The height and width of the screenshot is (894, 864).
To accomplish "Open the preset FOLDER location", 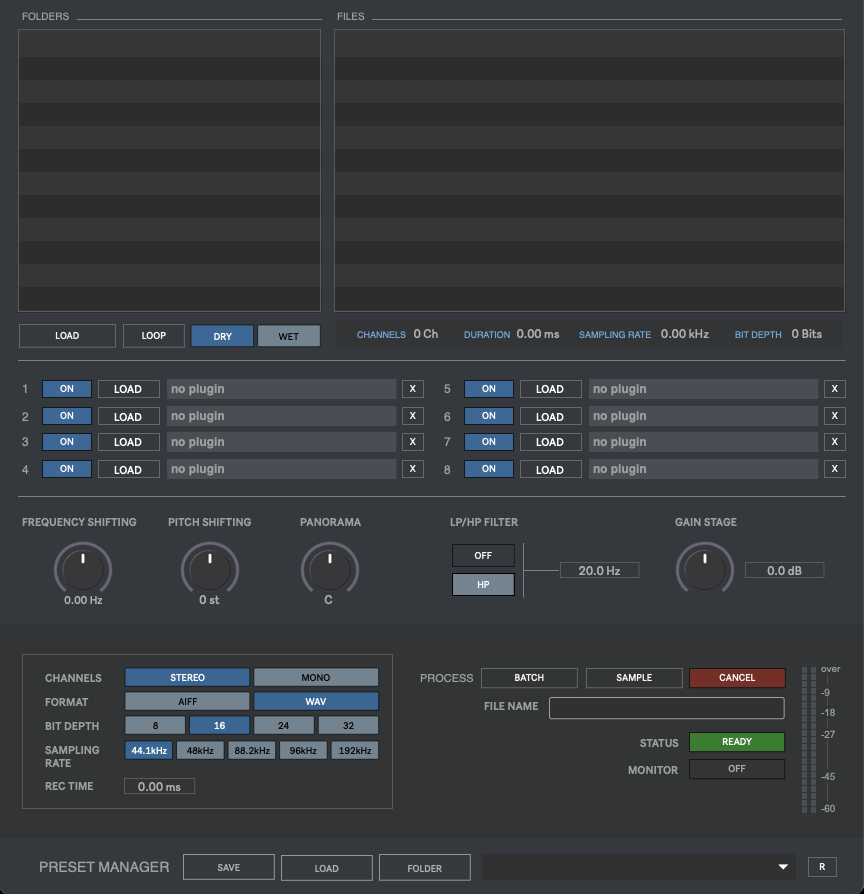I will click(x=424, y=867).
